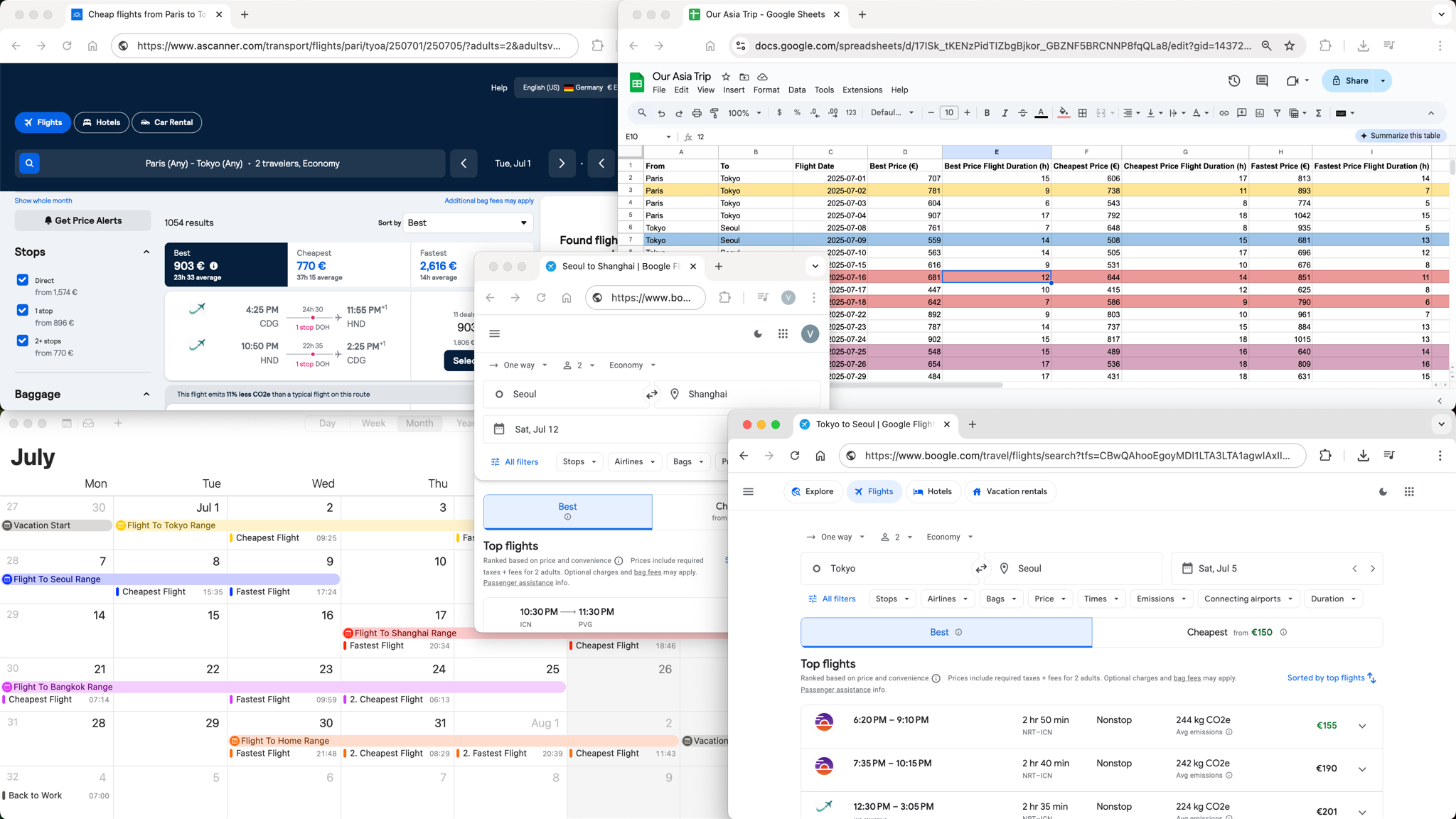Open the Sort by Best dropdown
The image size is (1456, 819).
click(468, 223)
